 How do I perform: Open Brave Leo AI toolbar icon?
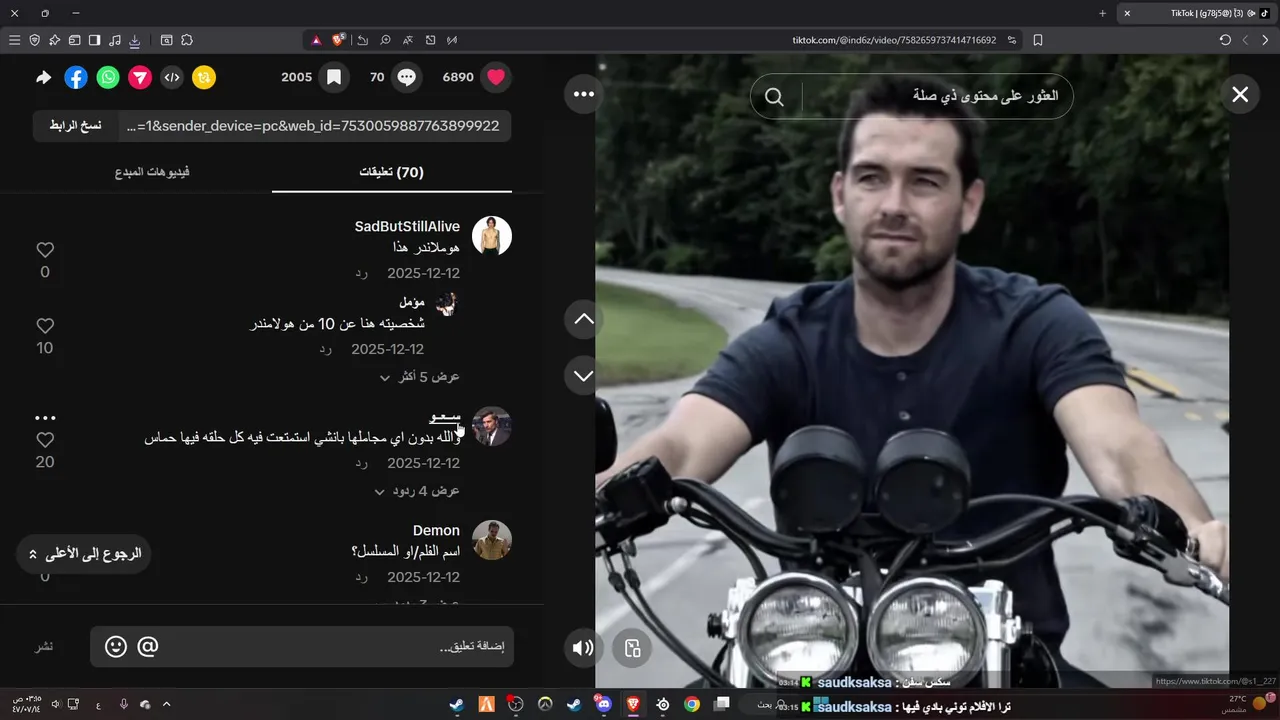[54, 40]
